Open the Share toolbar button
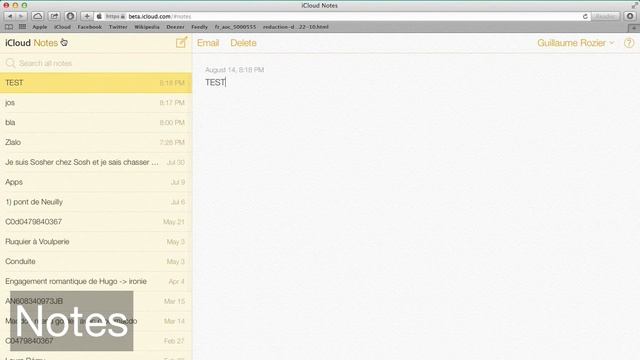 54,16
